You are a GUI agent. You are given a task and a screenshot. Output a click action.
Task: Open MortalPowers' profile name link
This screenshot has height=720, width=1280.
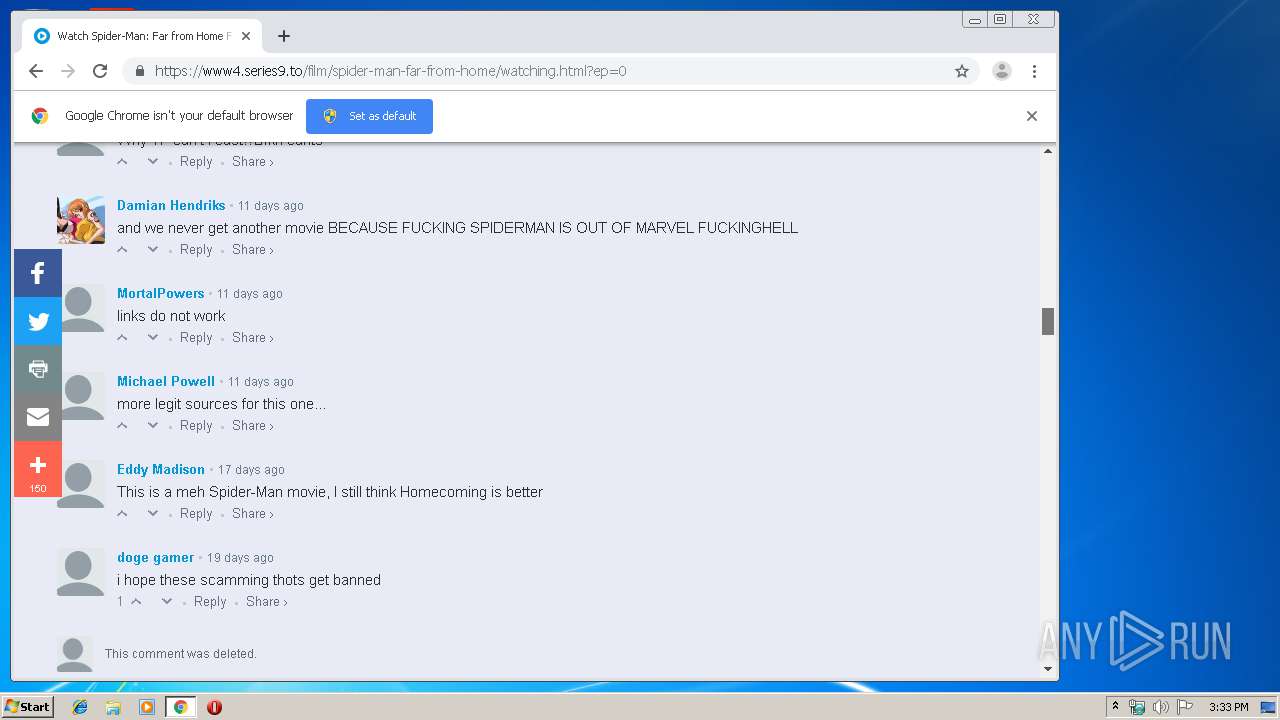[x=161, y=293]
